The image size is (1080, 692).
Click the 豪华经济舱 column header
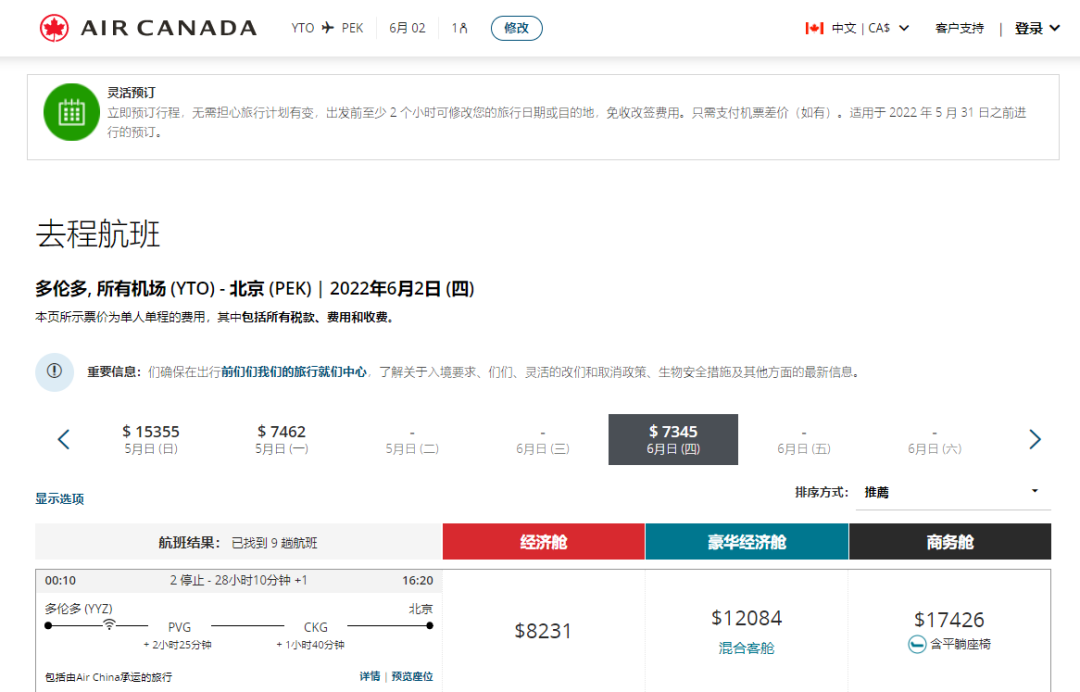(747, 542)
